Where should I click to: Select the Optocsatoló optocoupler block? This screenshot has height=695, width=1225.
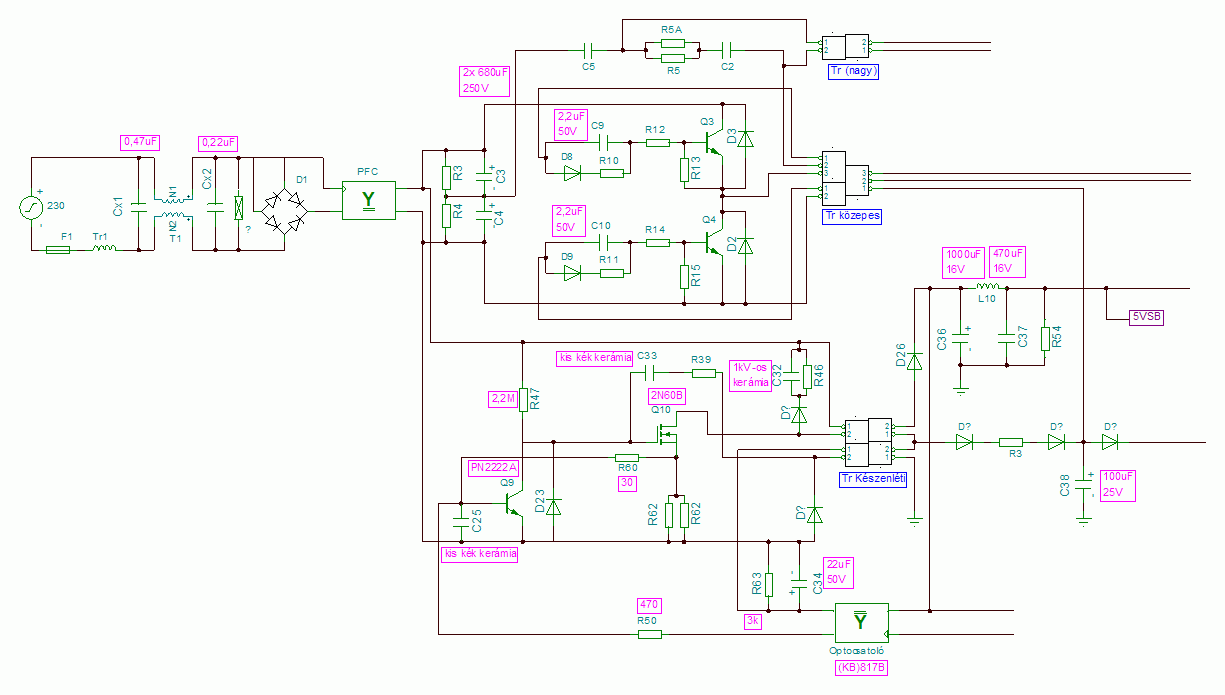click(862, 623)
